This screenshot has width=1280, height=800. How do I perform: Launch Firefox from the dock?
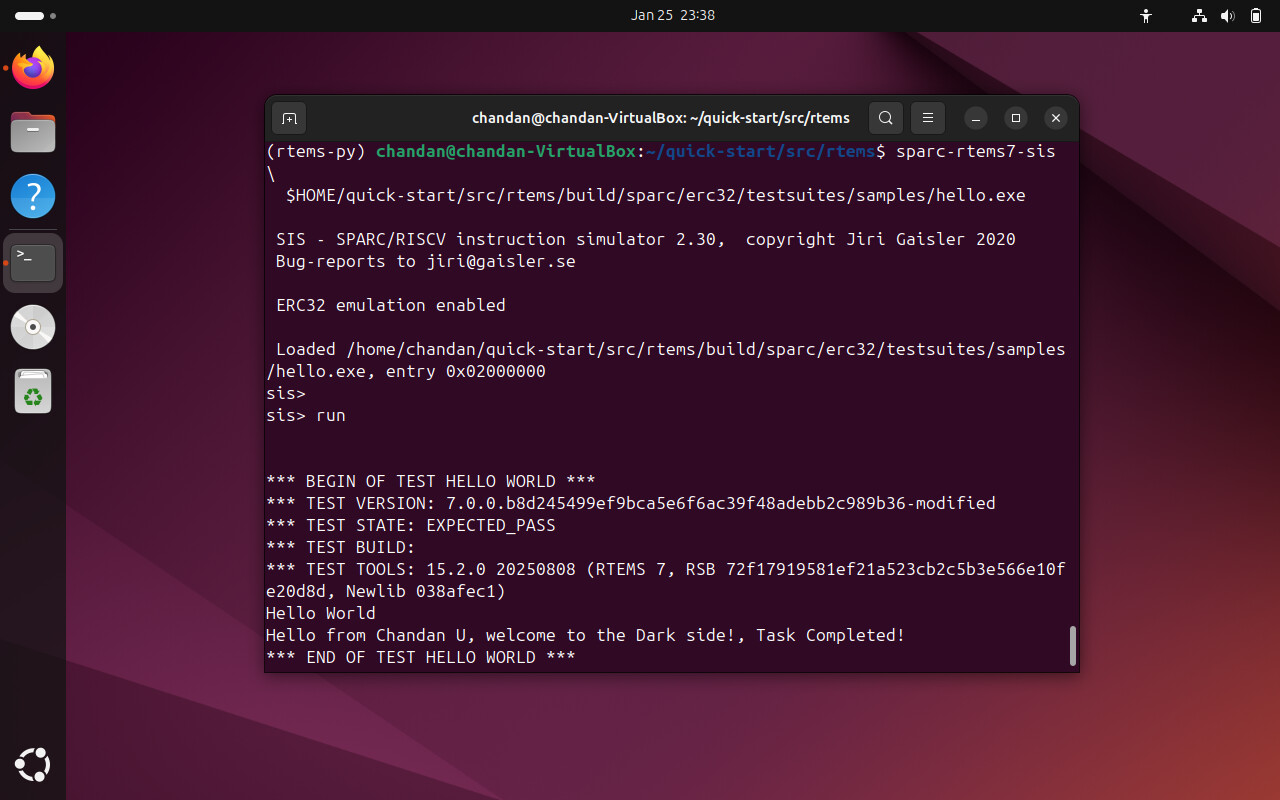[33, 69]
